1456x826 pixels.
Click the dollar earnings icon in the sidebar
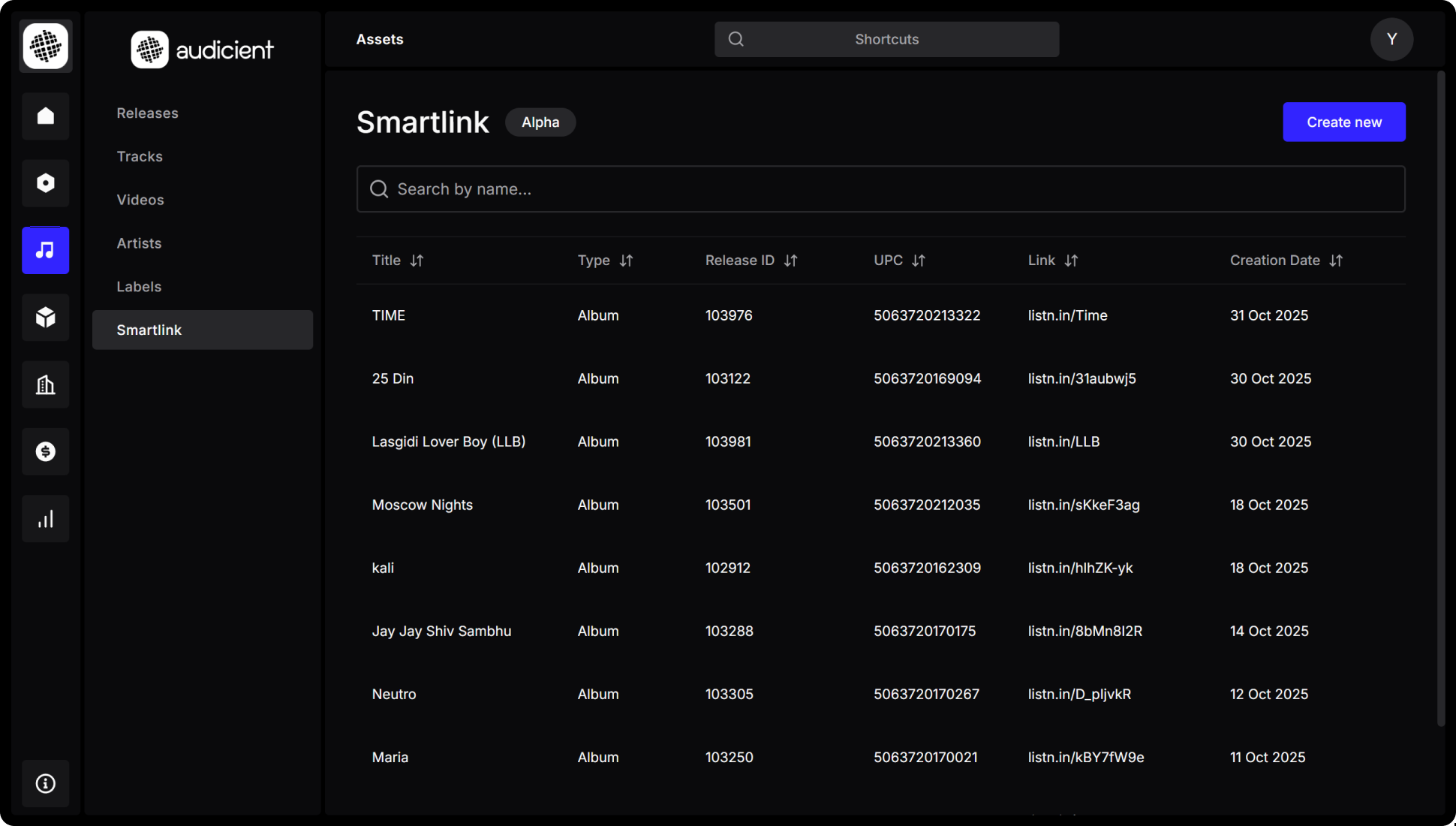pyautogui.click(x=45, y=451)
